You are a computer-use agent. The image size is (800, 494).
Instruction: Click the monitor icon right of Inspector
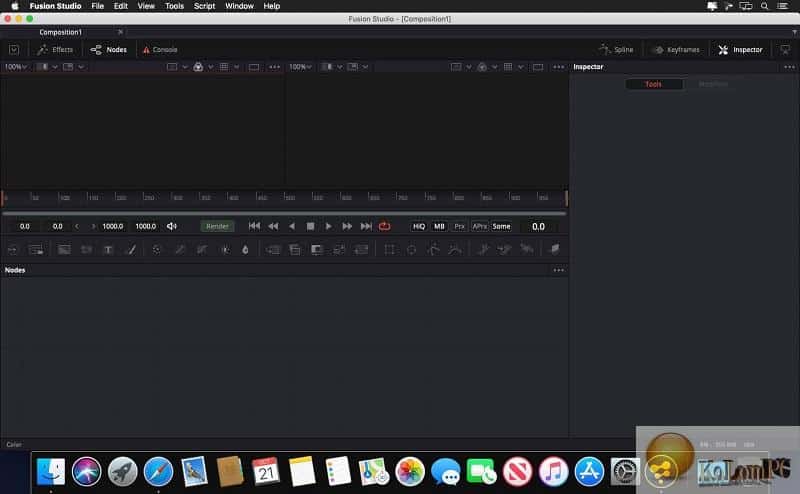click(785, 50)
